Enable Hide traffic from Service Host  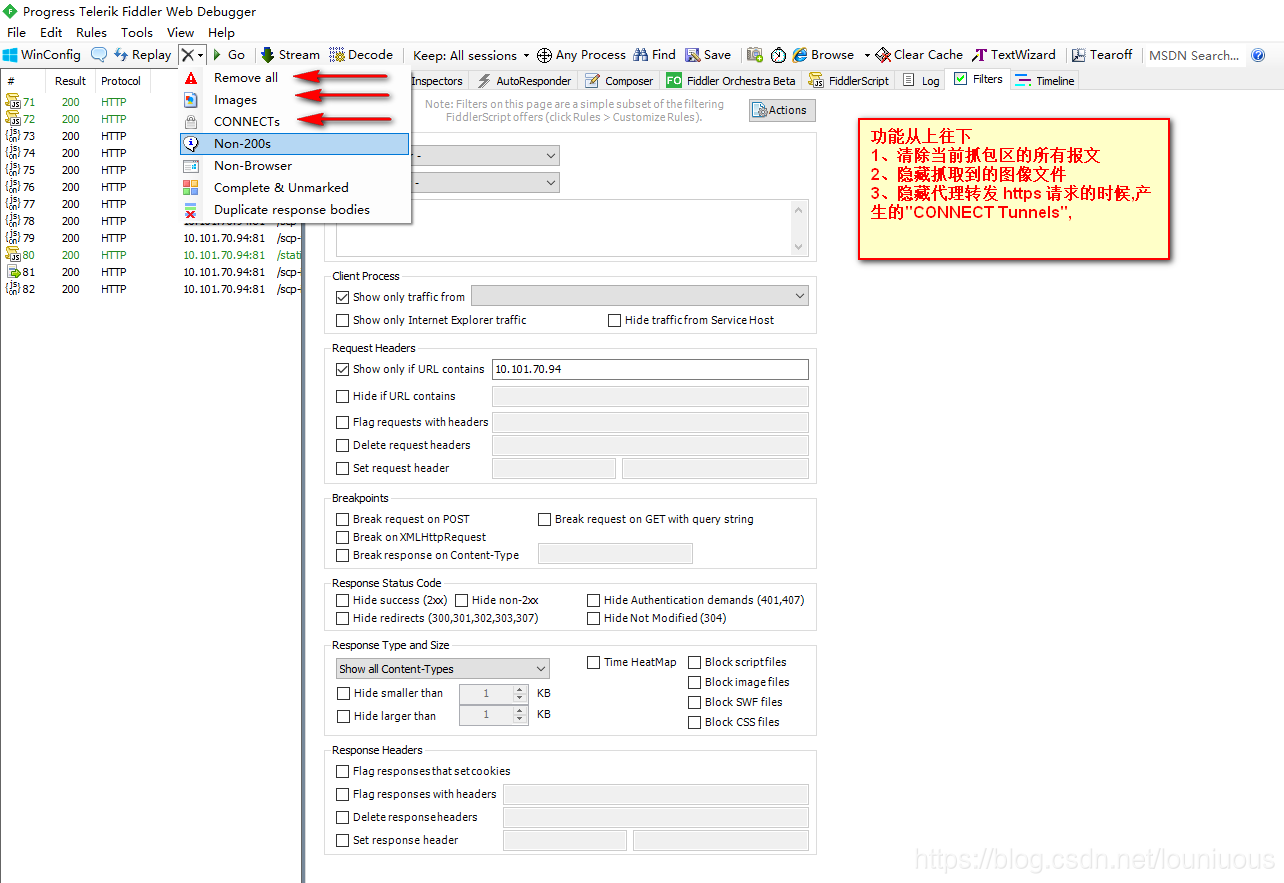(615, 320)
